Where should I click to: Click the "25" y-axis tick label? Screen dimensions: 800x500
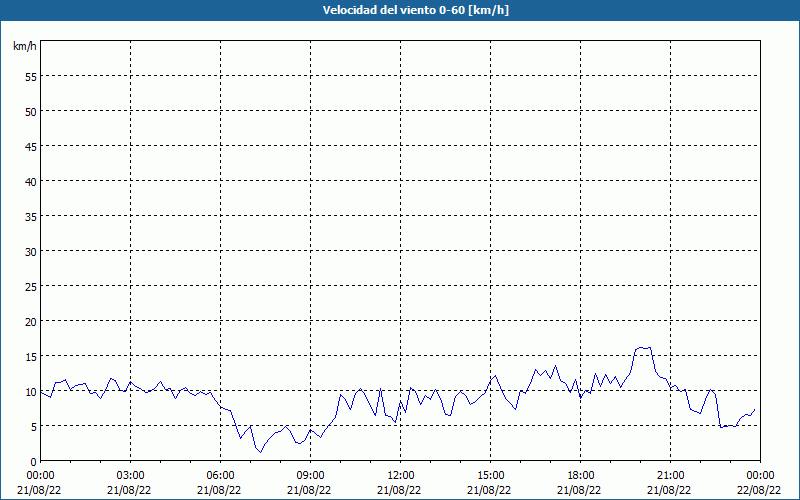[x=31, y=287]
